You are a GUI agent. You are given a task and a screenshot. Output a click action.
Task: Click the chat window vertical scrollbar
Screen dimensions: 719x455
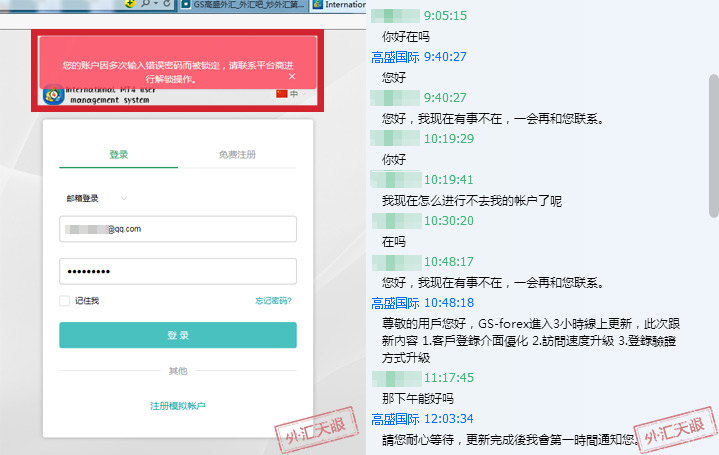(713, 146)
